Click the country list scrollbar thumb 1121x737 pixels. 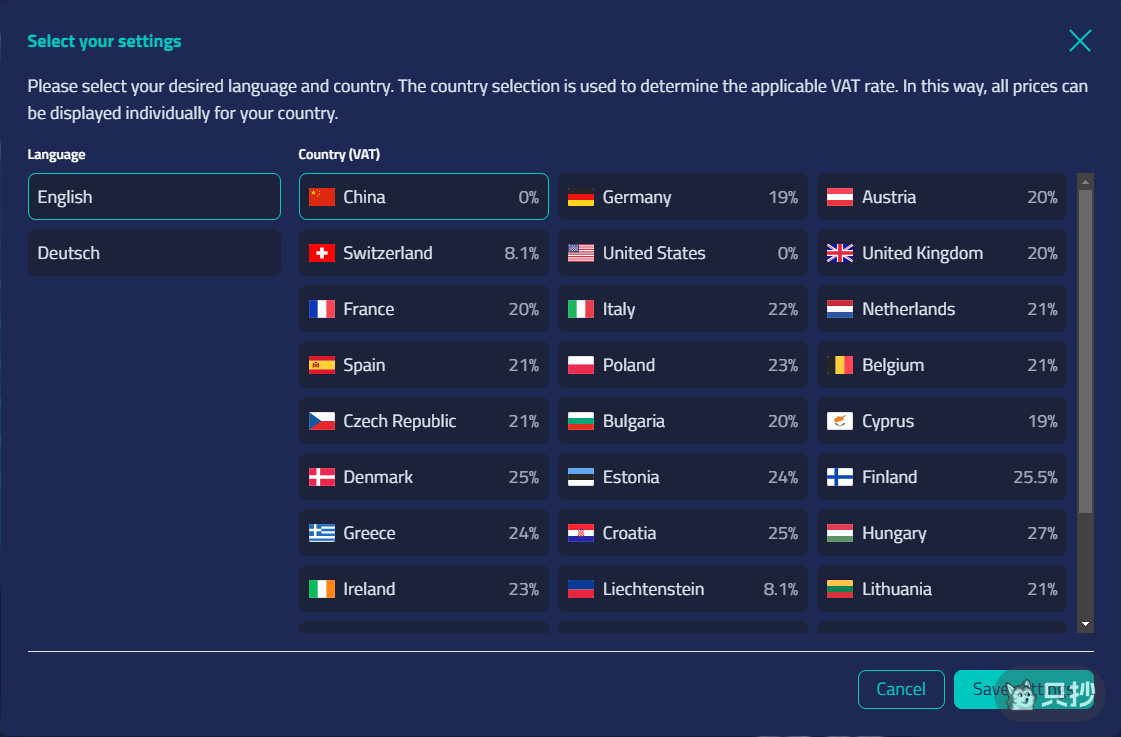click(x=1085, y=351)
